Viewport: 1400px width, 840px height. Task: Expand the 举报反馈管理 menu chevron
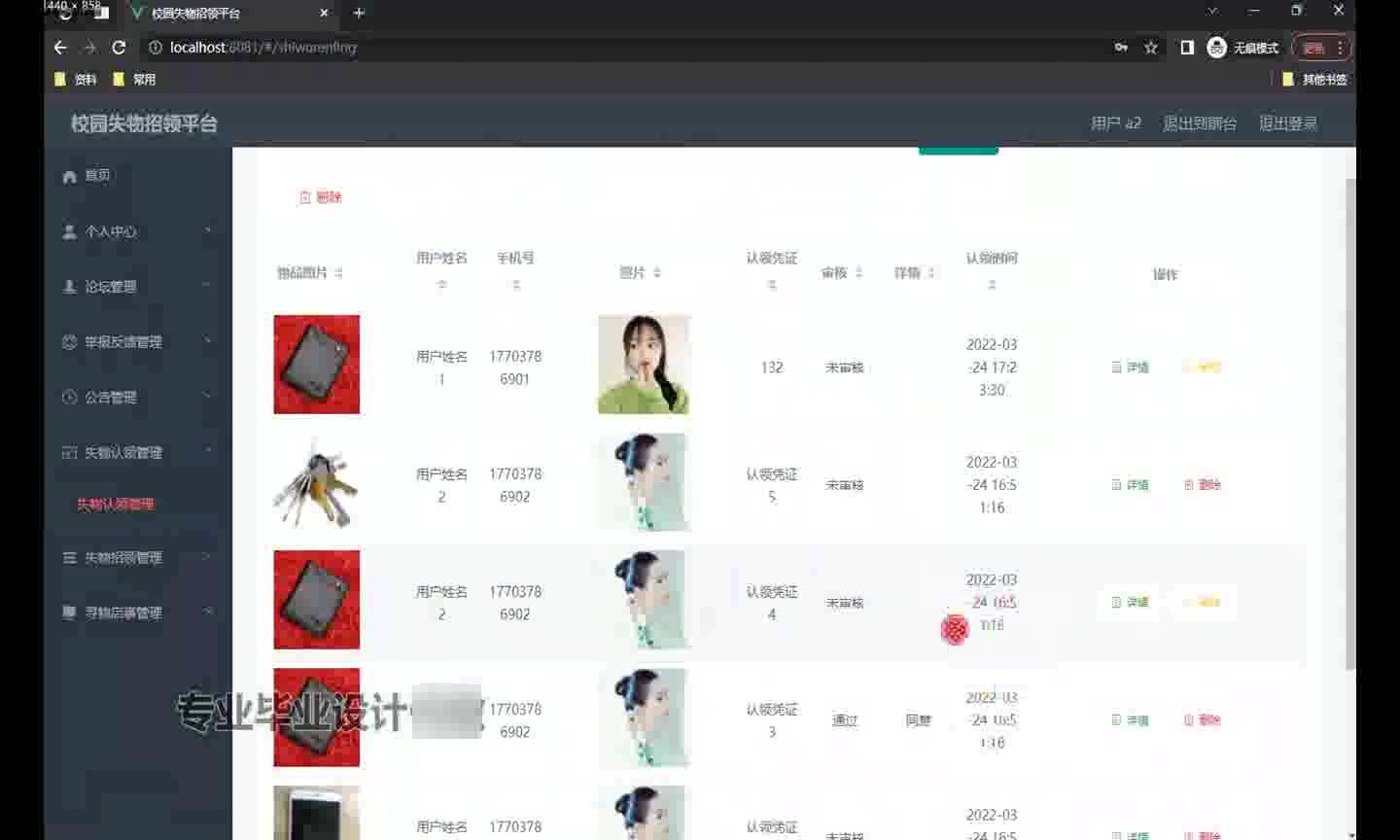point(207,341)
